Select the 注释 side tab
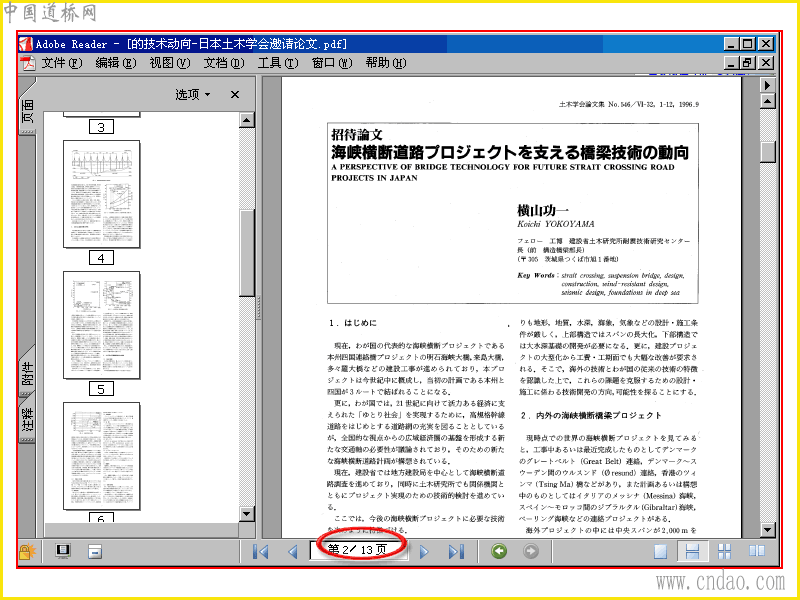Image resolution: width=800 pixels, height=600 pixels. pos(27,418)
